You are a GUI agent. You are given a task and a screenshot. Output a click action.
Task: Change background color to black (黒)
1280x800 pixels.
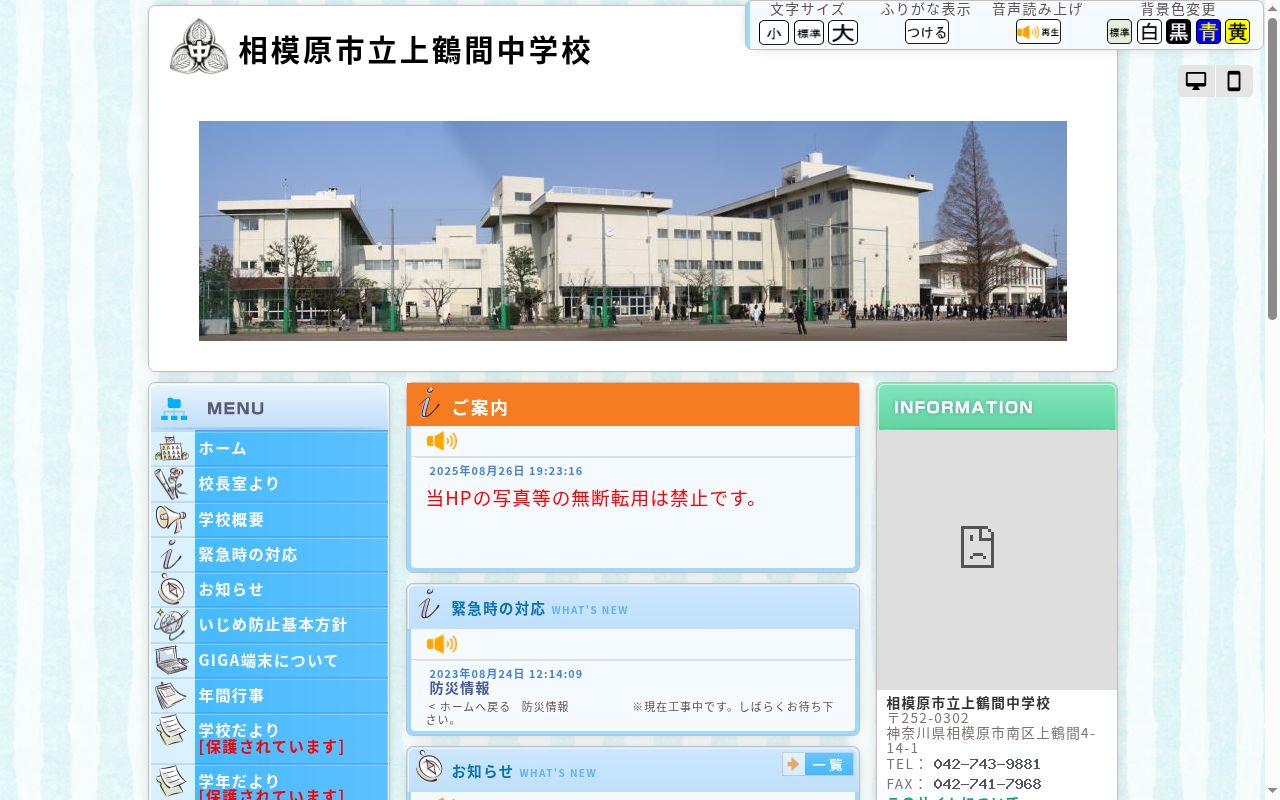(x=1179, y=32)
